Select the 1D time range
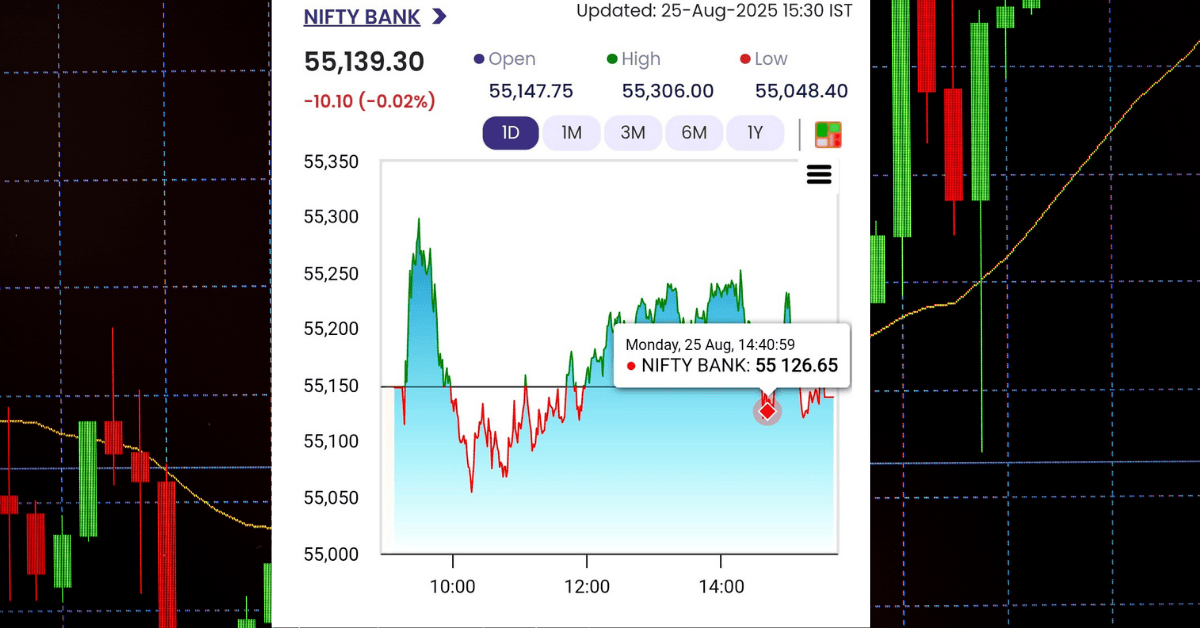Viewport: 1200px width, 628px height. pos(510,133)
